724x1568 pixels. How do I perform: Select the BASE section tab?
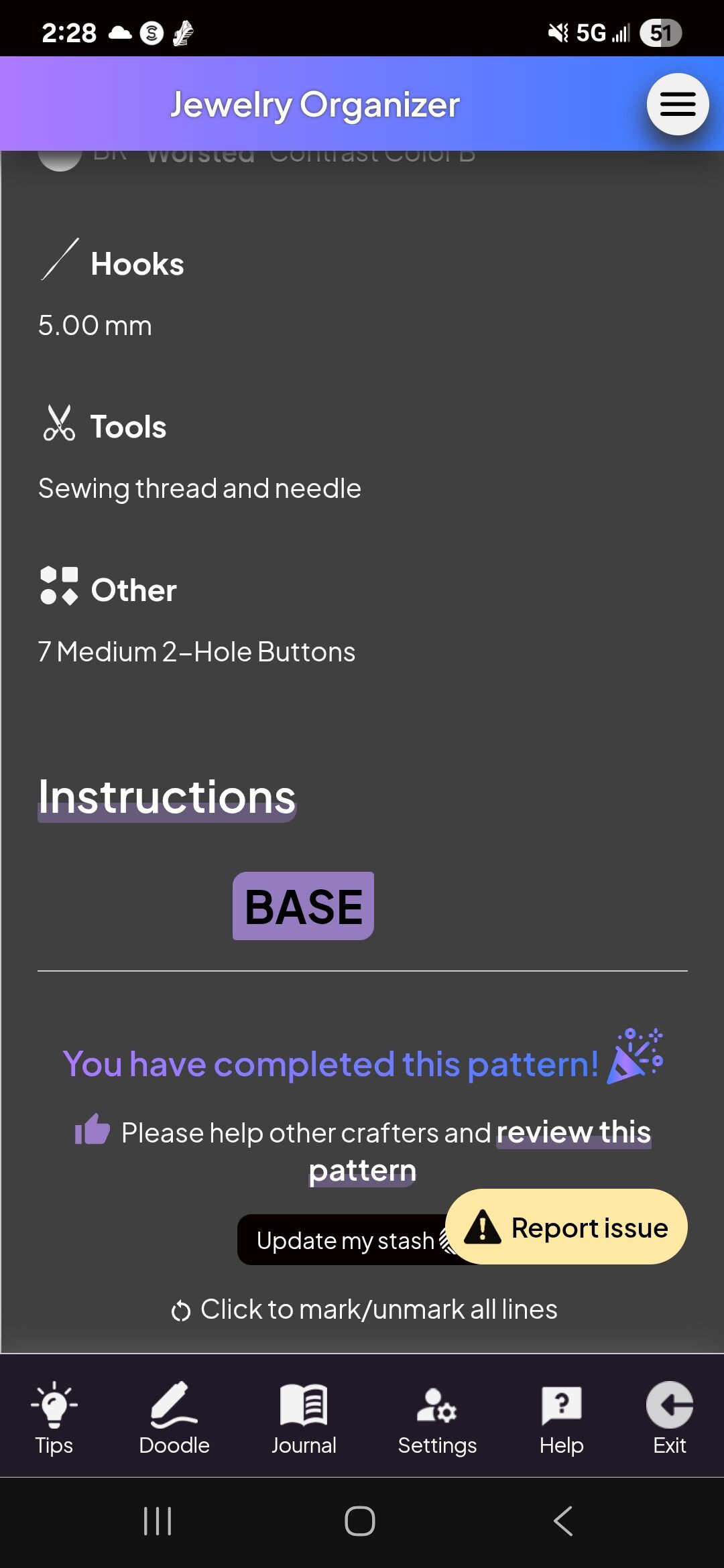coord(303,906)
